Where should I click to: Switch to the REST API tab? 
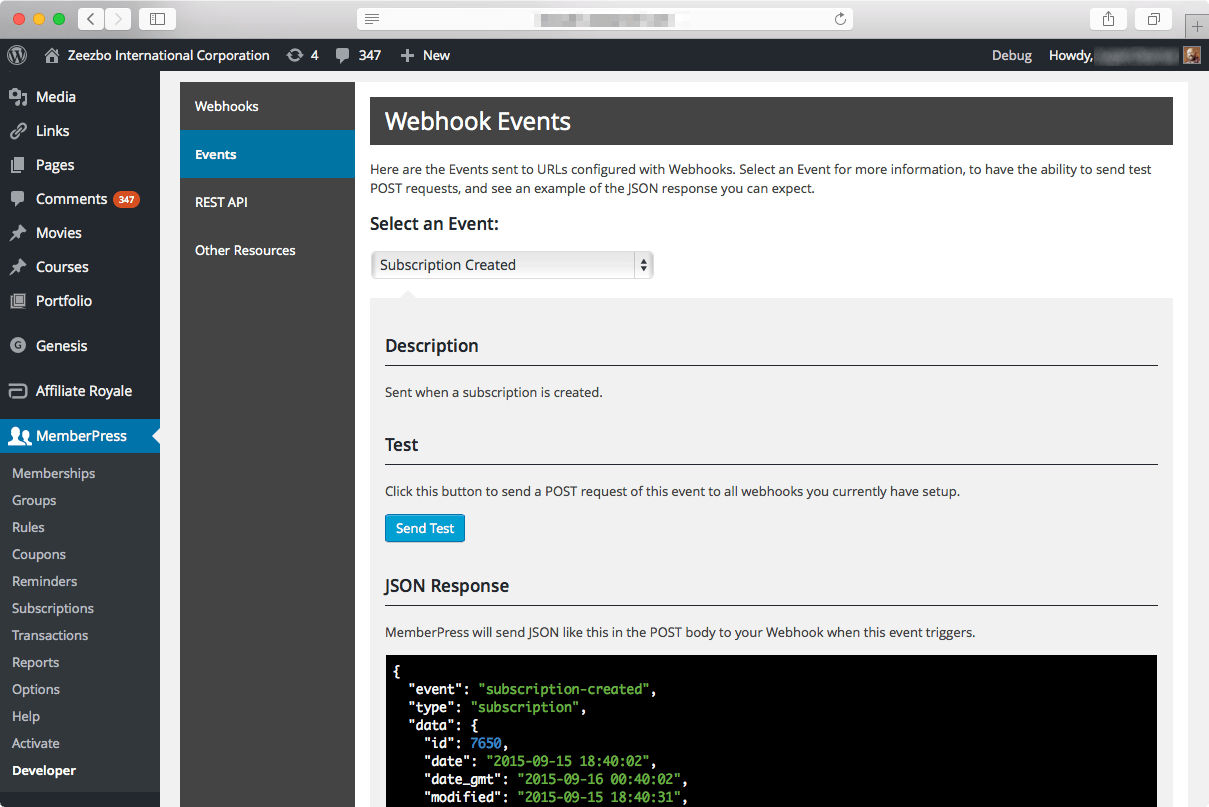click(268, 202)
